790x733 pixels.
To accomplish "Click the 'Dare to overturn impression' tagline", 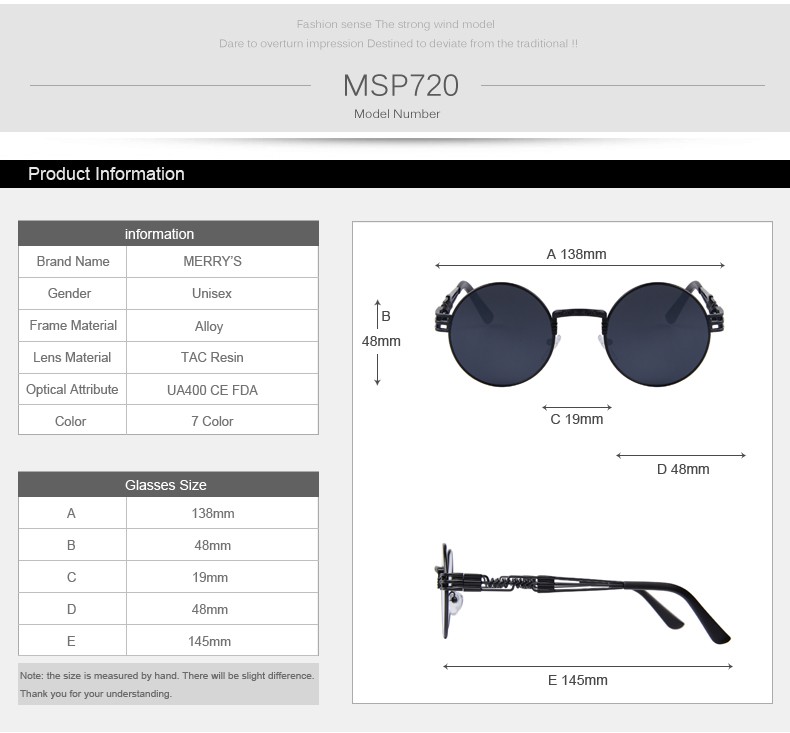I will 398,43.
